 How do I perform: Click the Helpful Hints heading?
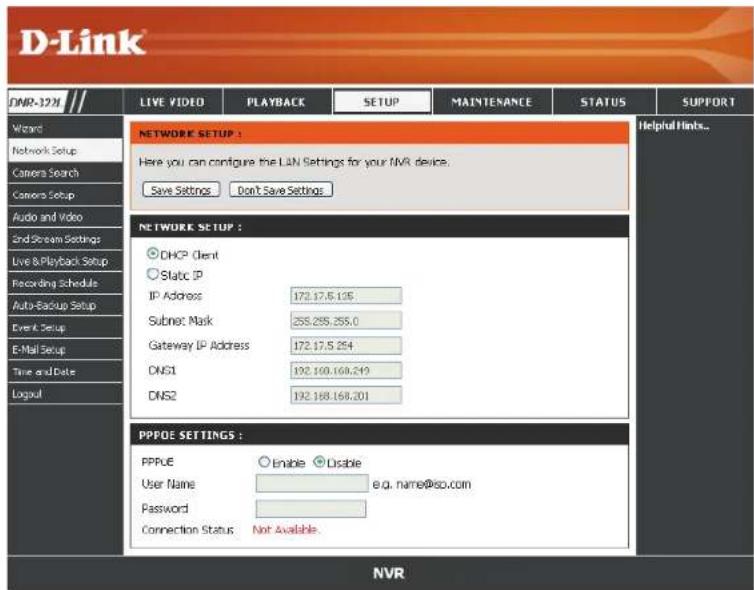click(x=674, y=126)
